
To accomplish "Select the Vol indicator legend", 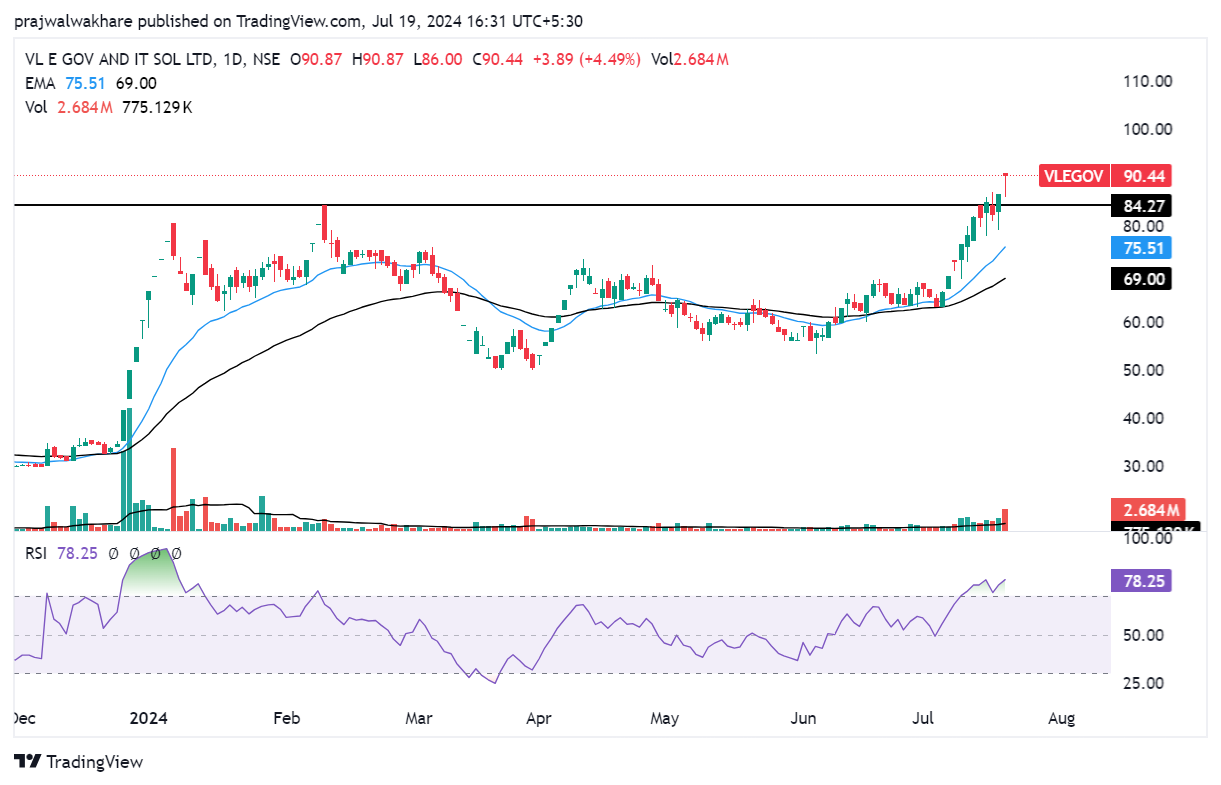I will [x=36, y=107].
